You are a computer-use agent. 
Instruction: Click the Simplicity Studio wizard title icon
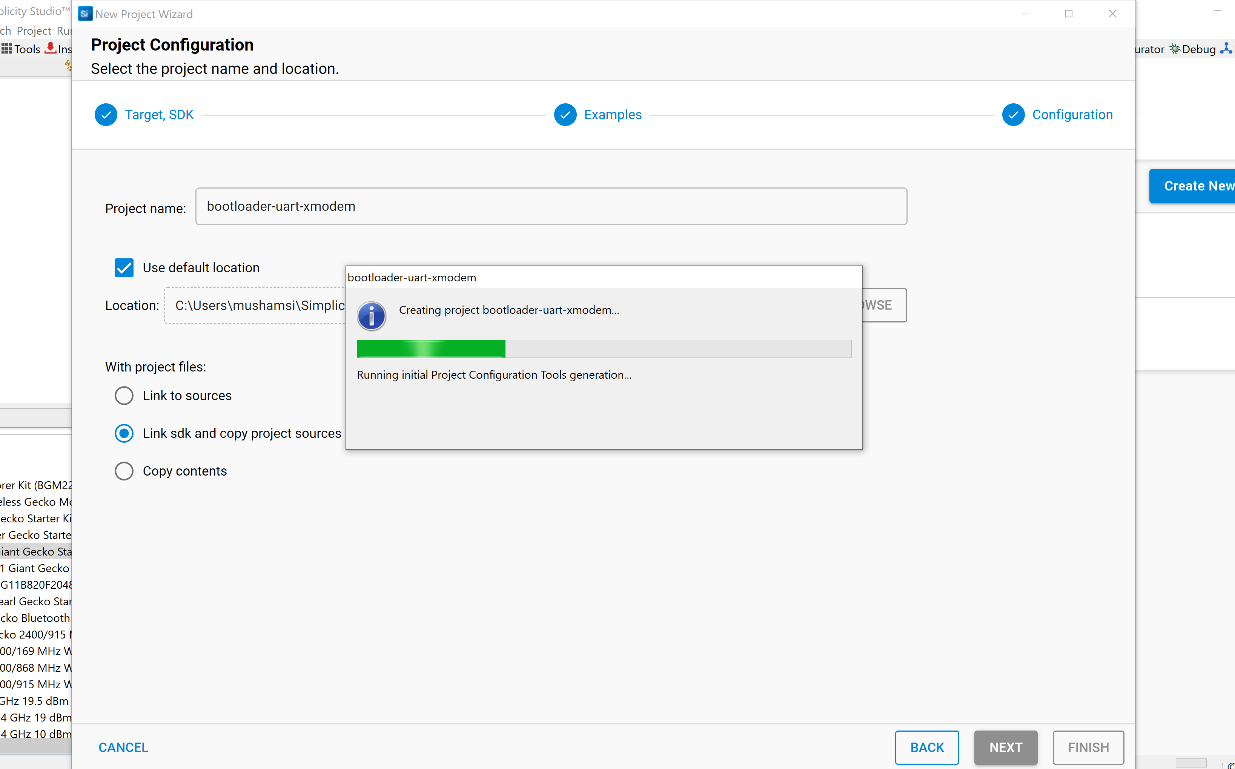coord(85,14)
